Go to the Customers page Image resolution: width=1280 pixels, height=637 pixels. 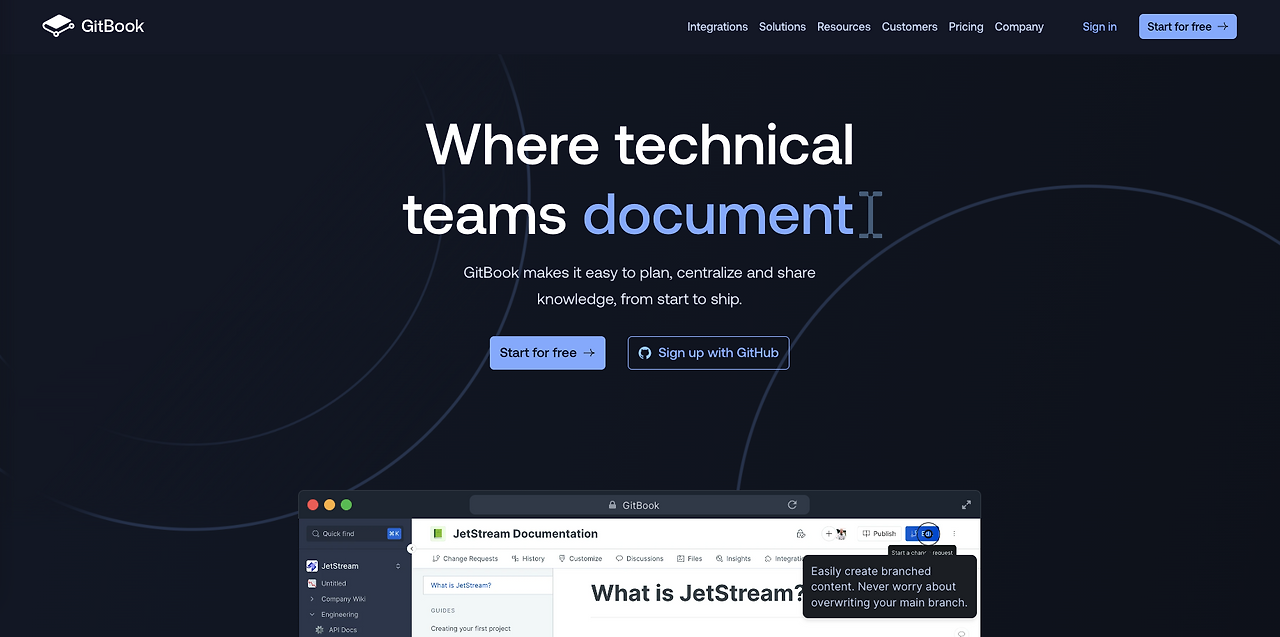909,27
